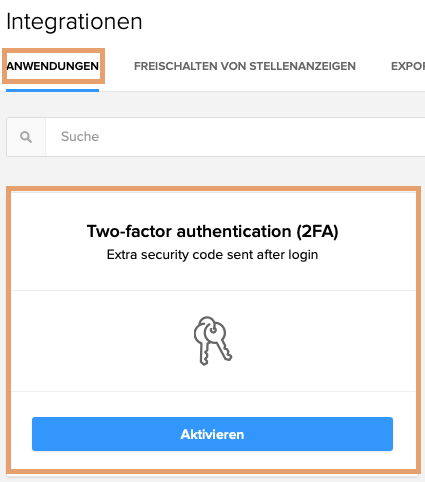The height and width of the screenshot is (482, 425).
Task: Select the Two-factor authentication (2FA) title
Action: pos(213,231)
